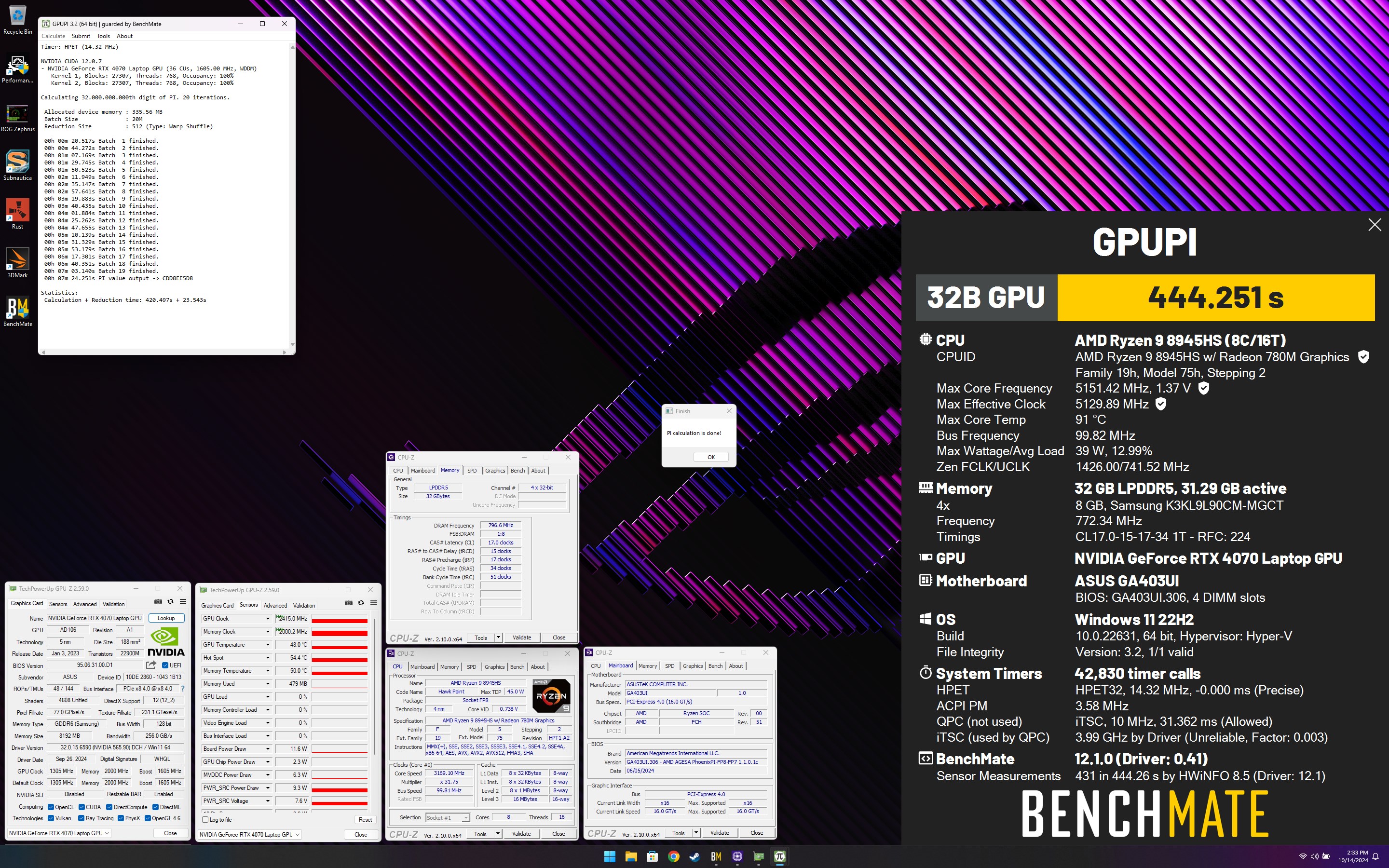Switch to GPU-Z in taskbar
1389x868 pixels.
pos(759,856)
